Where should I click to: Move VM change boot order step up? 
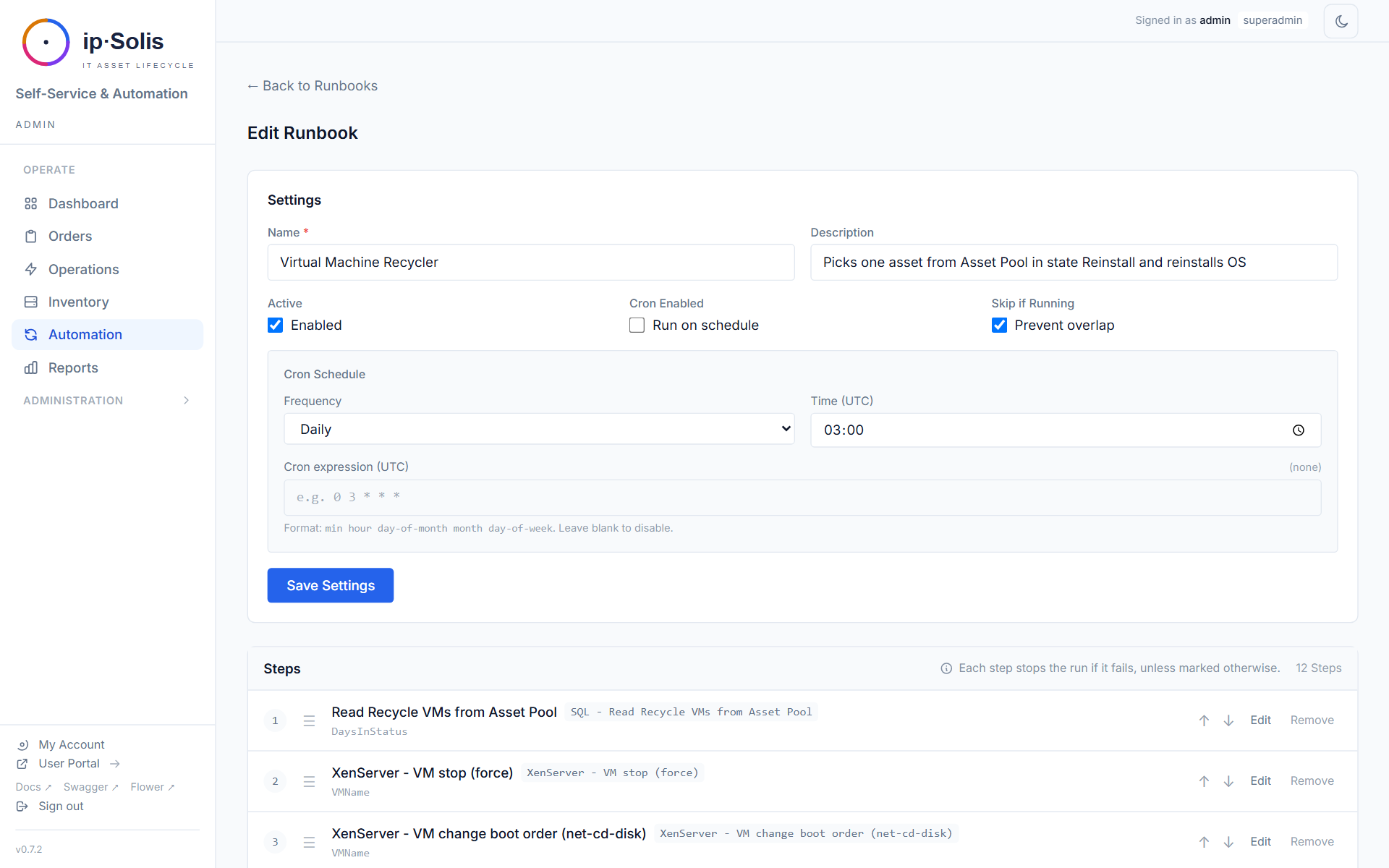click(x=1204, y=842)
